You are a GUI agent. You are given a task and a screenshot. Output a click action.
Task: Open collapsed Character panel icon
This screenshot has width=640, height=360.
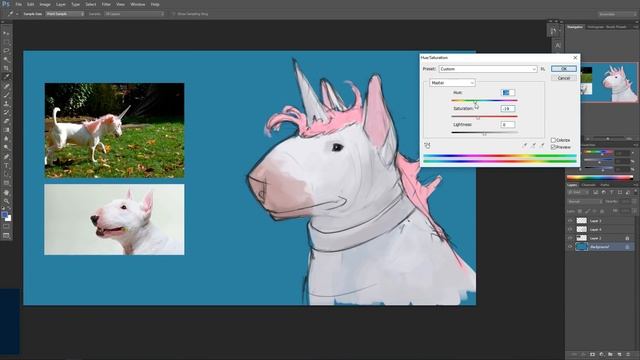(x=558, y=45)
